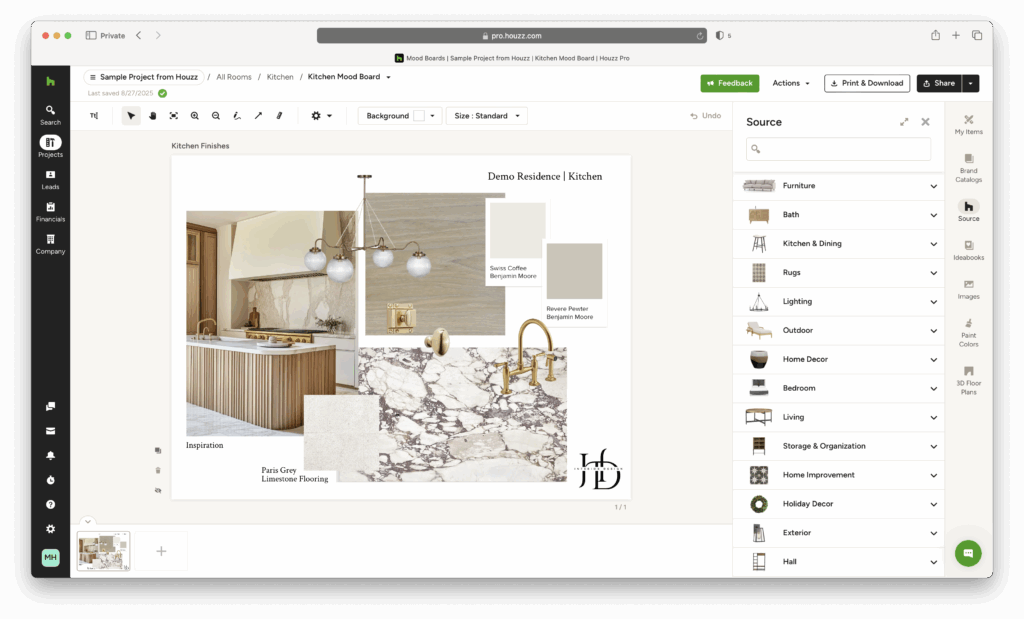1024x619 pixels.
Task: Select the Draw tool in the toolbar
Action: tap(237, 115)
